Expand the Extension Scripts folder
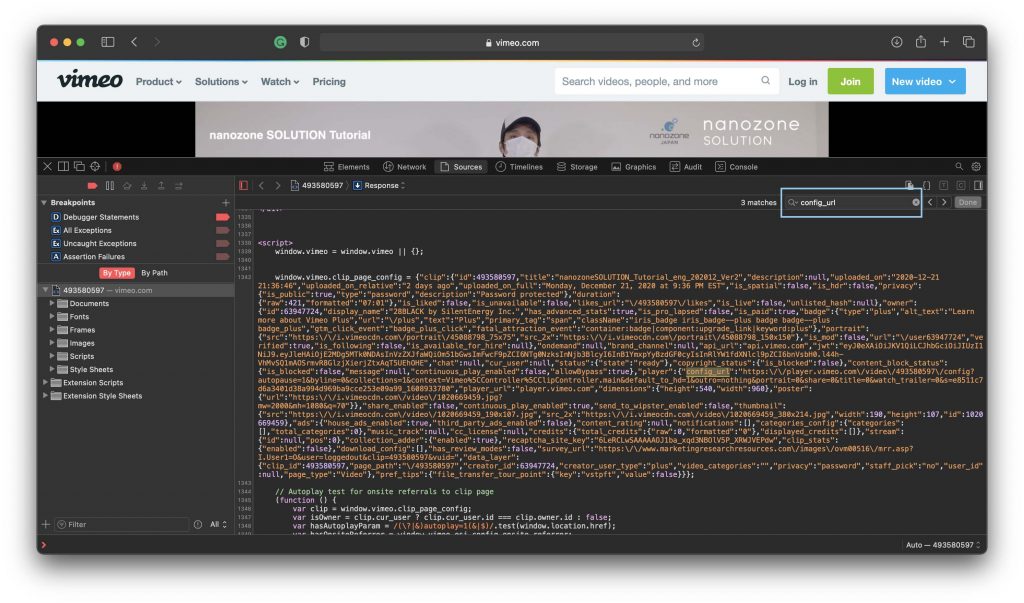Viewport: 1024px width, 603px height. click(45, 382)
